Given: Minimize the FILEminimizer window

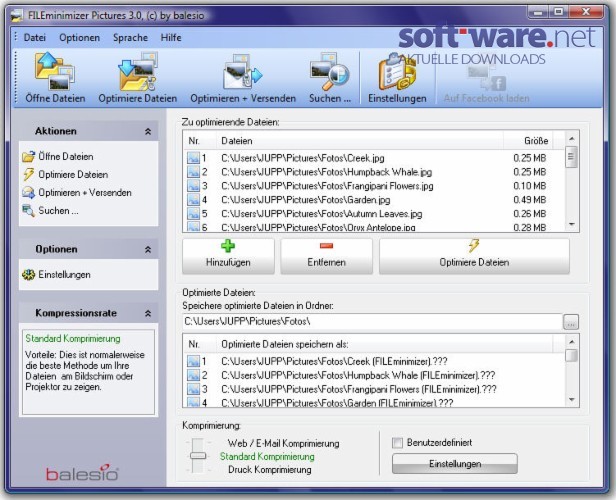Looking at the screenshot, I should click(x=539, y=12).
